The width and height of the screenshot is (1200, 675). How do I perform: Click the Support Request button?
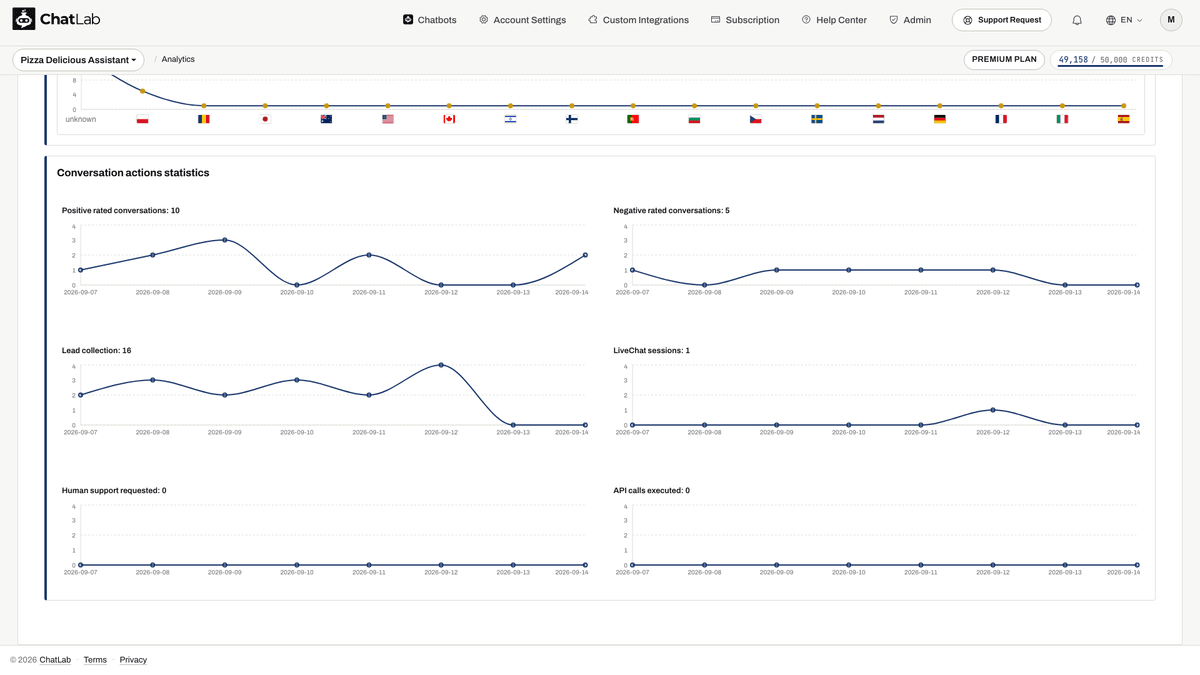tap(1002, 20)
